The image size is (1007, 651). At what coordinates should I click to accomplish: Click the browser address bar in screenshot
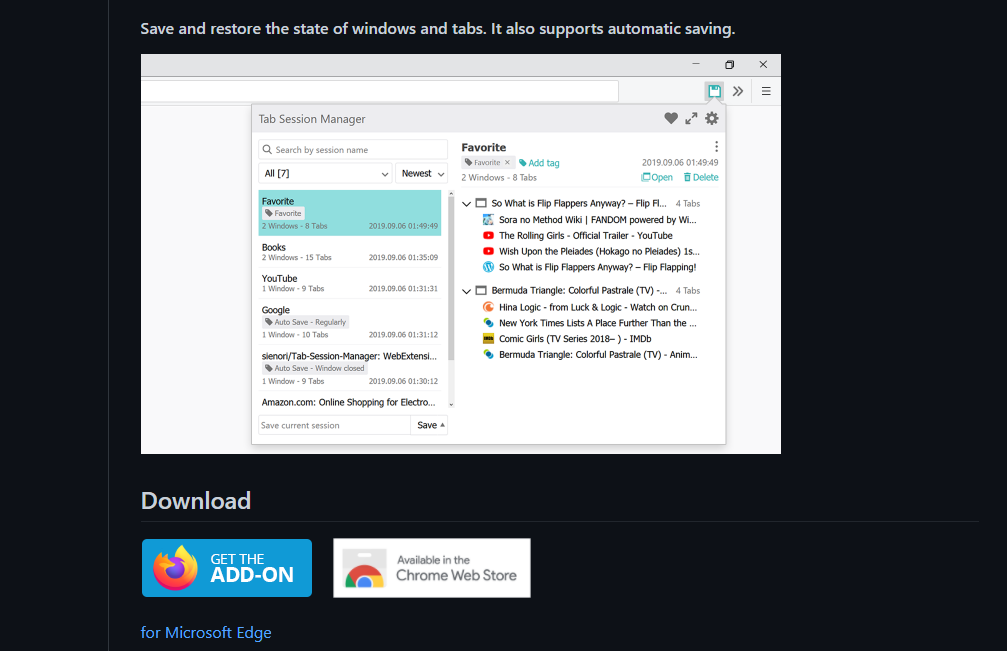point(380,91)
